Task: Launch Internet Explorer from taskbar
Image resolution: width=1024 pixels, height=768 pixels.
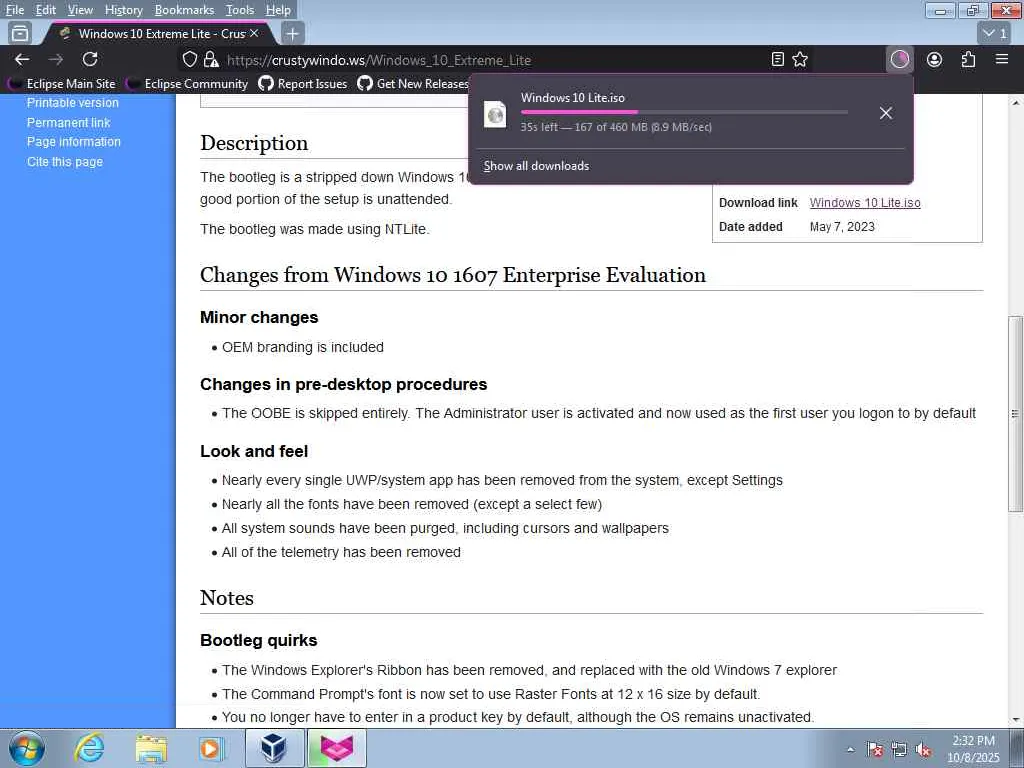Action: (x=89, y=748)
